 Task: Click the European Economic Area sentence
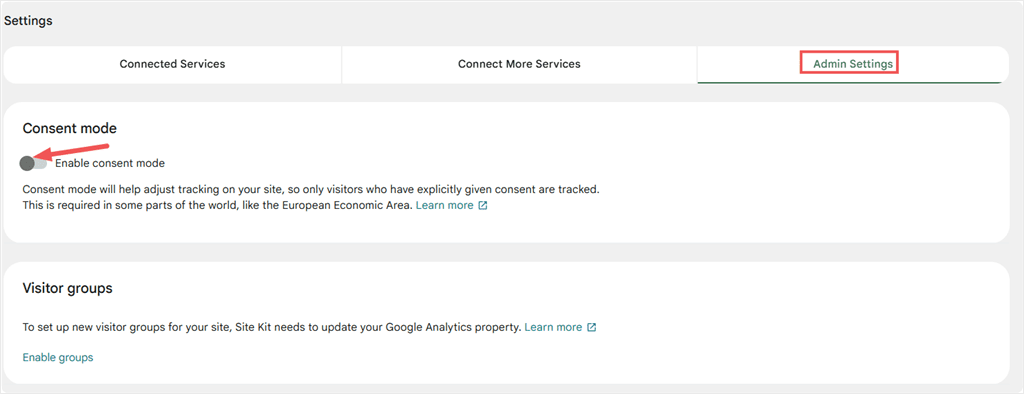pyautogui.click(x=217, y=205)
